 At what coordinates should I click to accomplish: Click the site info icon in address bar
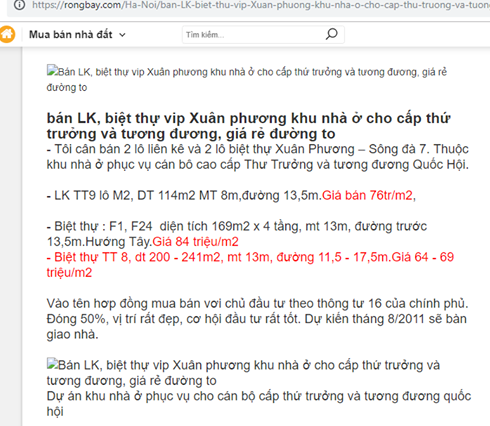[20, 5]
